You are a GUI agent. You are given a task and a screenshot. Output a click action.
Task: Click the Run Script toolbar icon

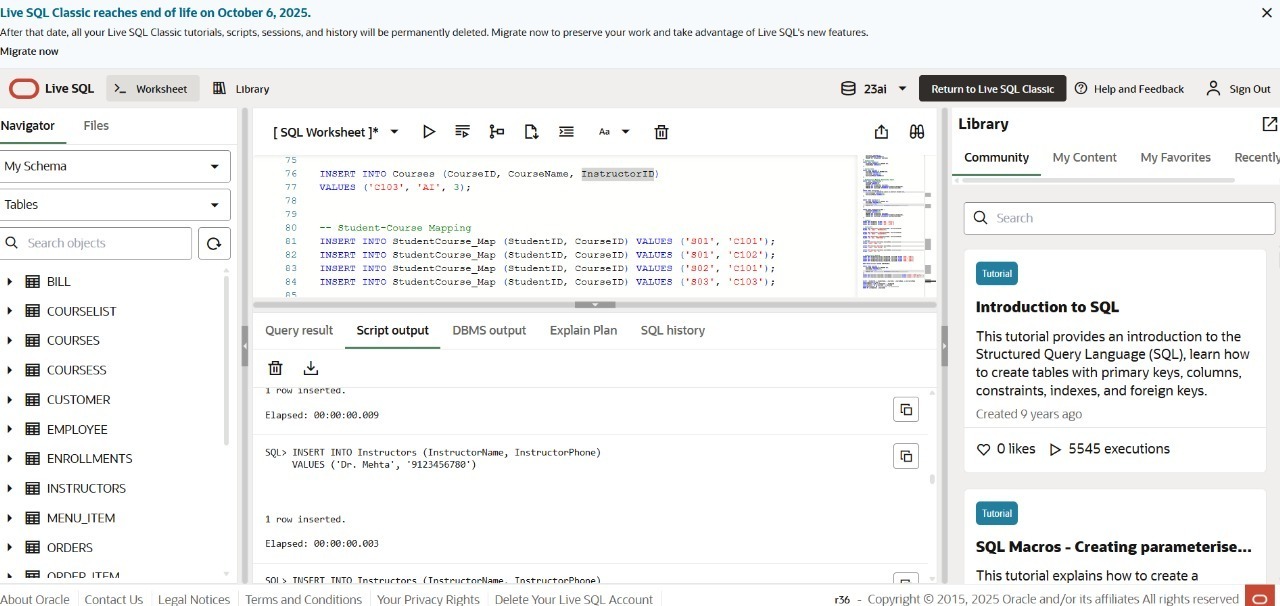coord(462,132)
